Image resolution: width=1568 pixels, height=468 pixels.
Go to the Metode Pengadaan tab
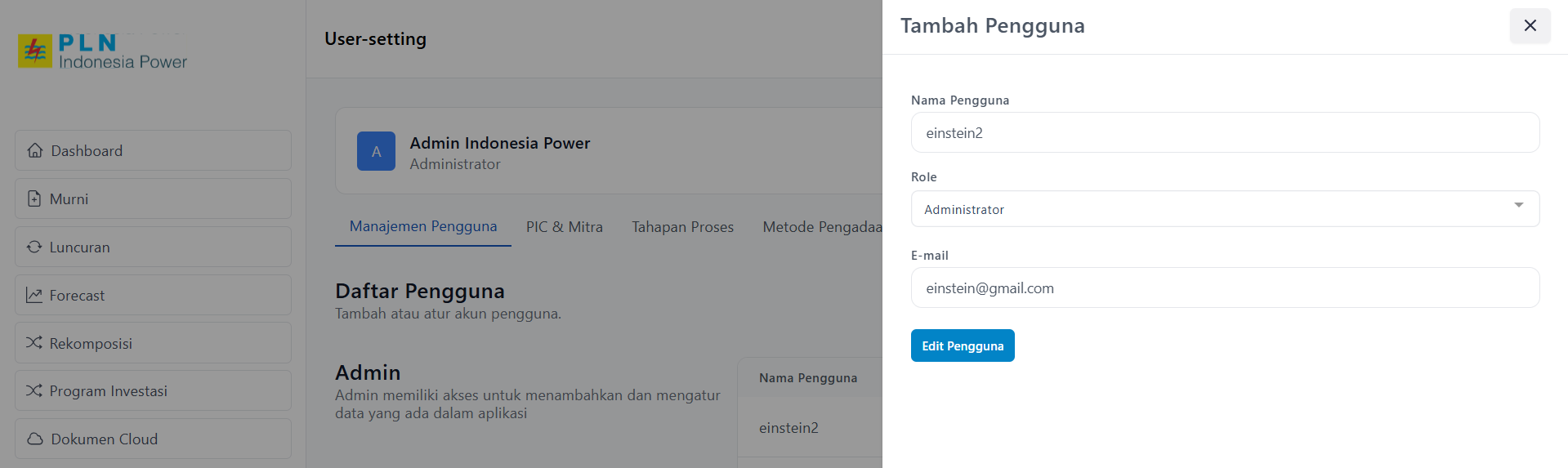821,227
